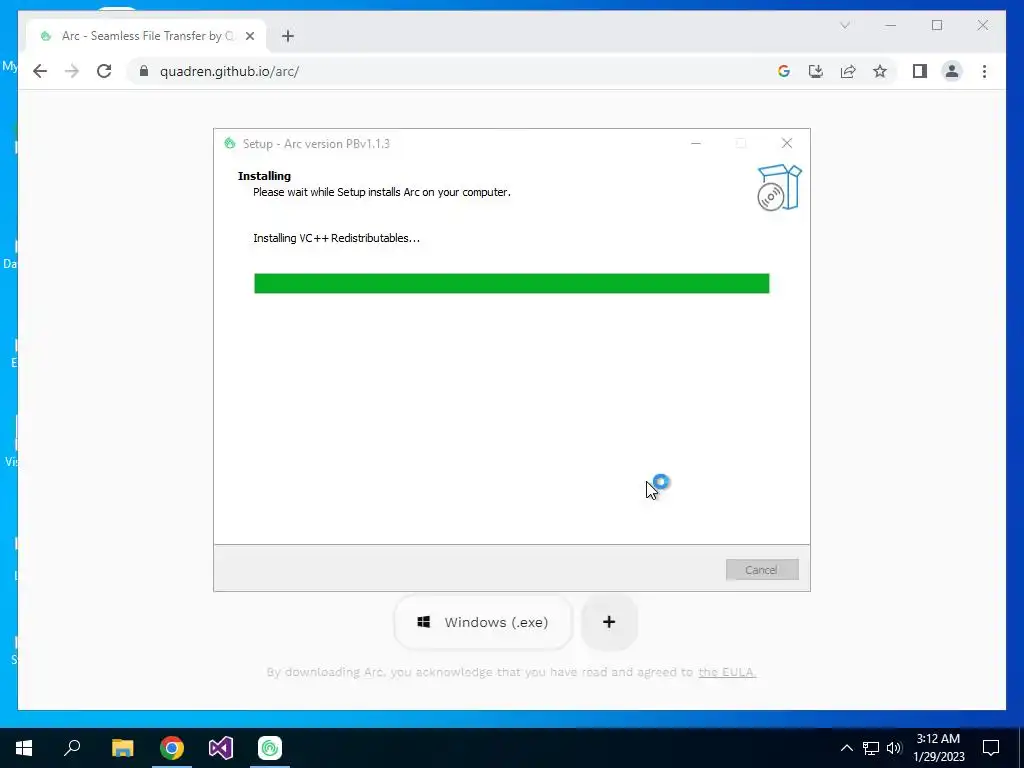Click the Chrome back arrow
1024x768 pixels.
click(40, 71)
